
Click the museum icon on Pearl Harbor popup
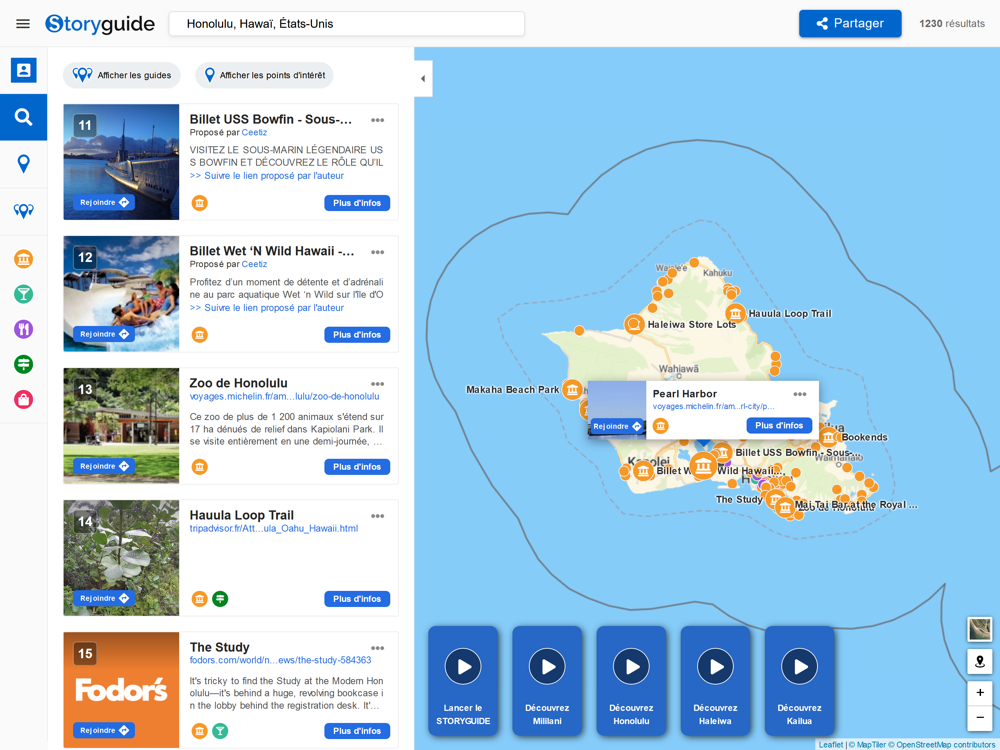pyautogui.click(x=661, y=425)
